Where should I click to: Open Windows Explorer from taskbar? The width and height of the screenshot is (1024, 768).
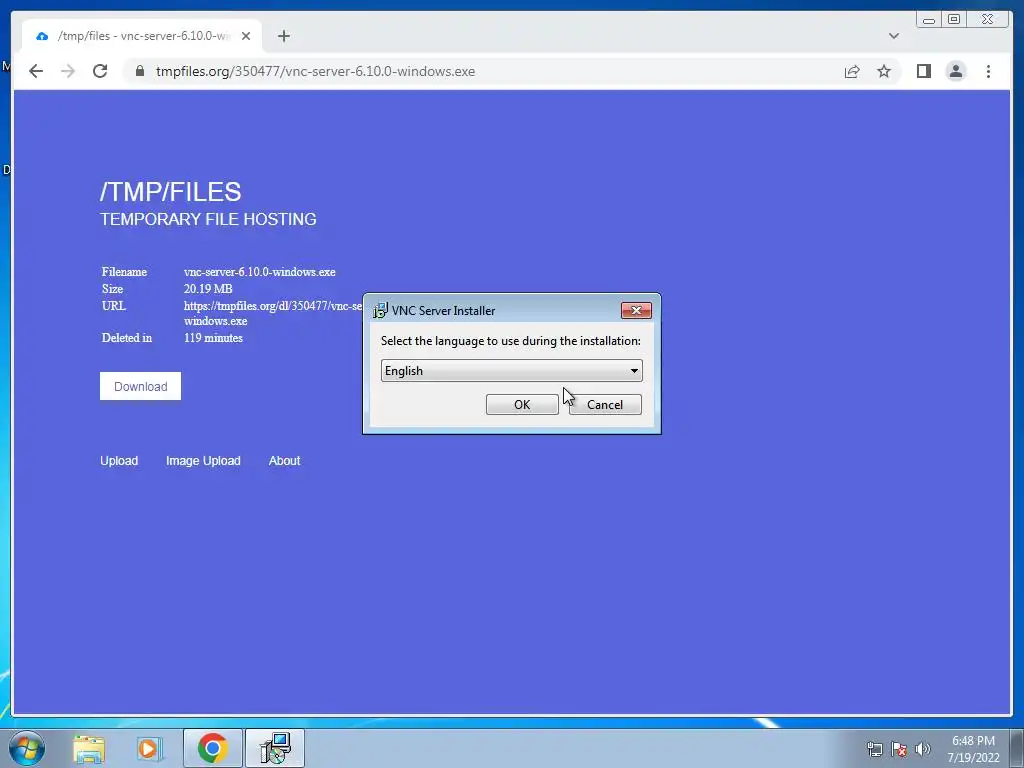click(89, 748)
